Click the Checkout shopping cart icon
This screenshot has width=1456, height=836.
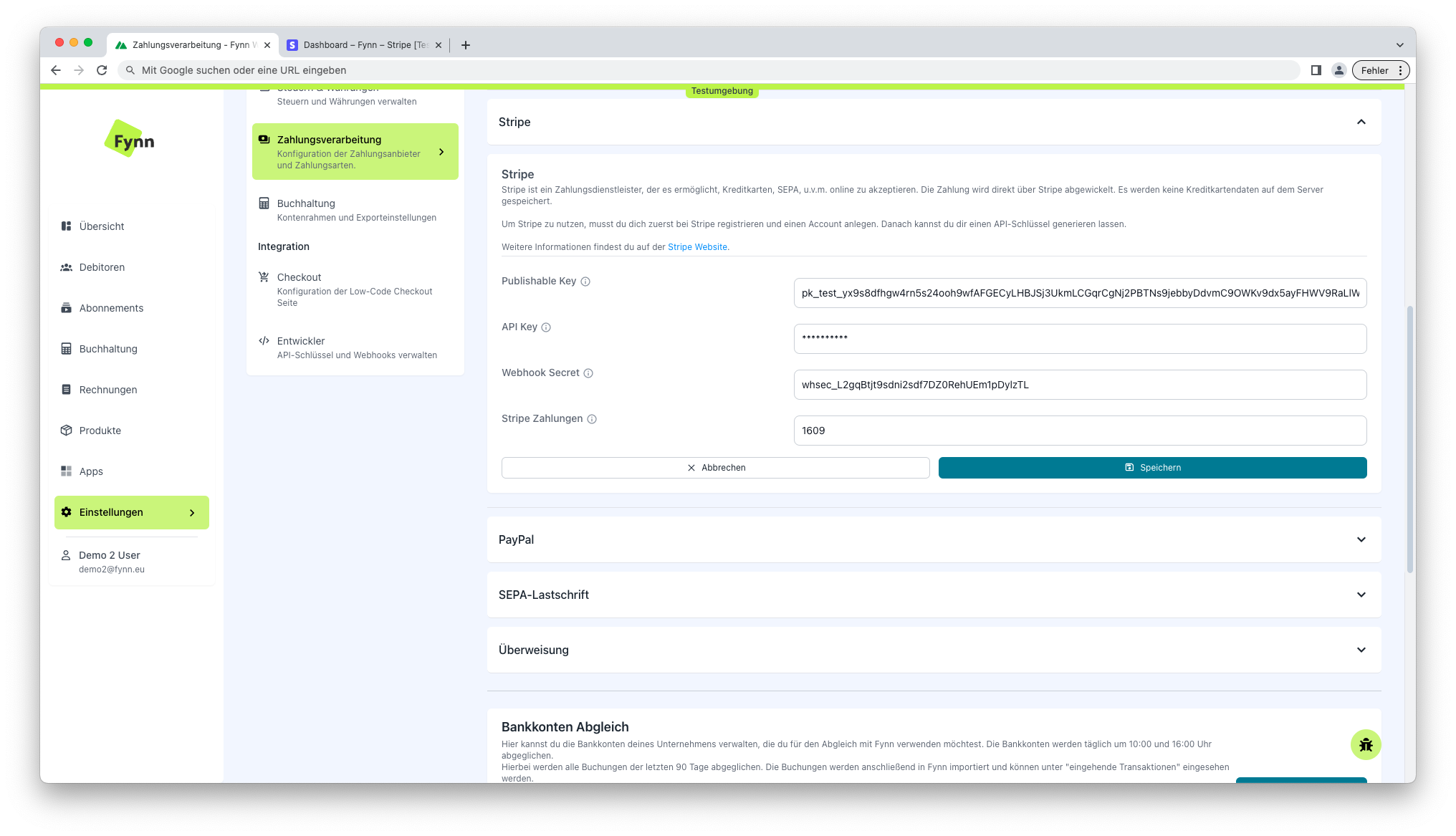[x=264, y=277]
